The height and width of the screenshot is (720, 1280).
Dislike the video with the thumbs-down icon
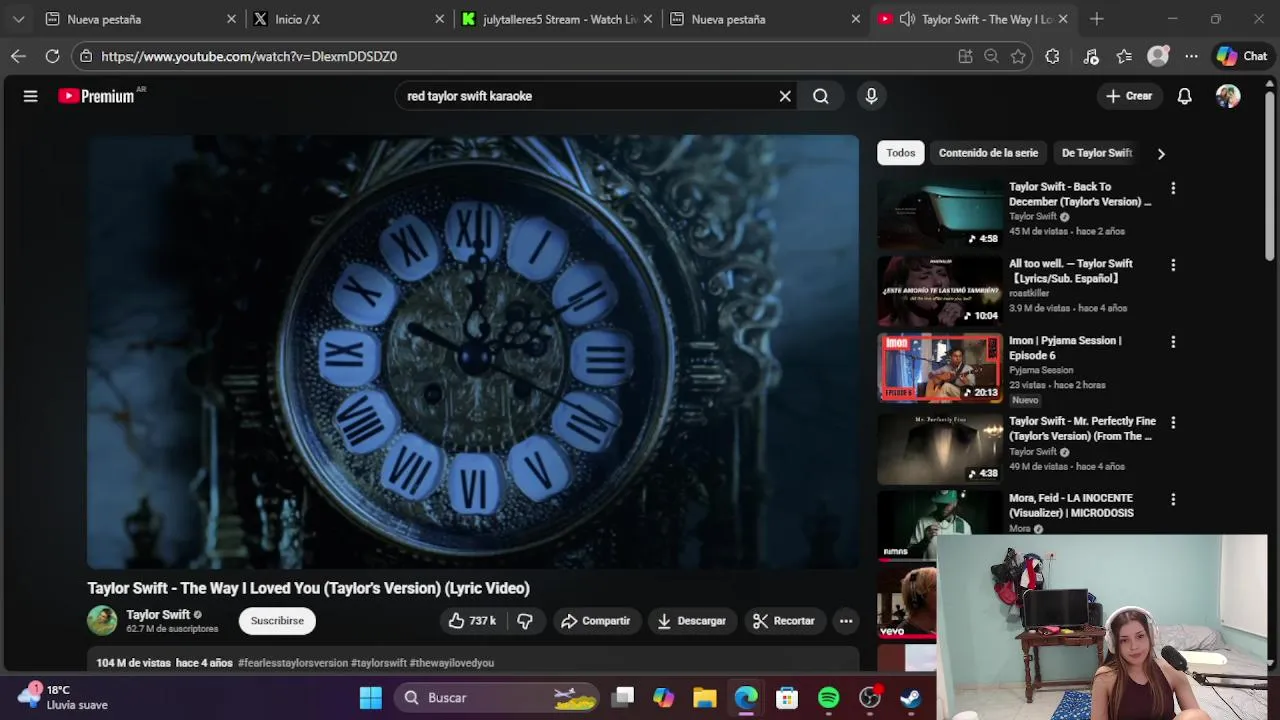coord(524,621)
